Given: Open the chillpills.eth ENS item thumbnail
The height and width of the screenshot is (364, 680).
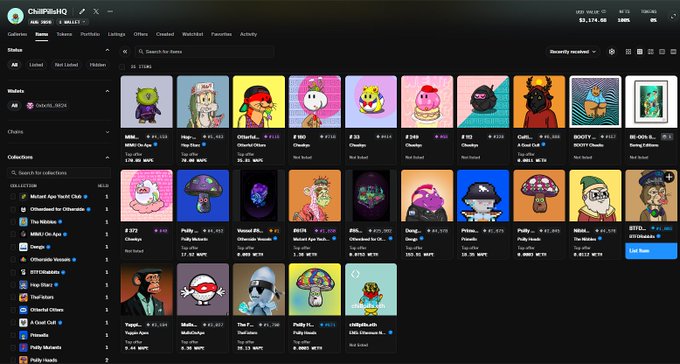Looking at the screenshot, I should click(x=371, y=289).
